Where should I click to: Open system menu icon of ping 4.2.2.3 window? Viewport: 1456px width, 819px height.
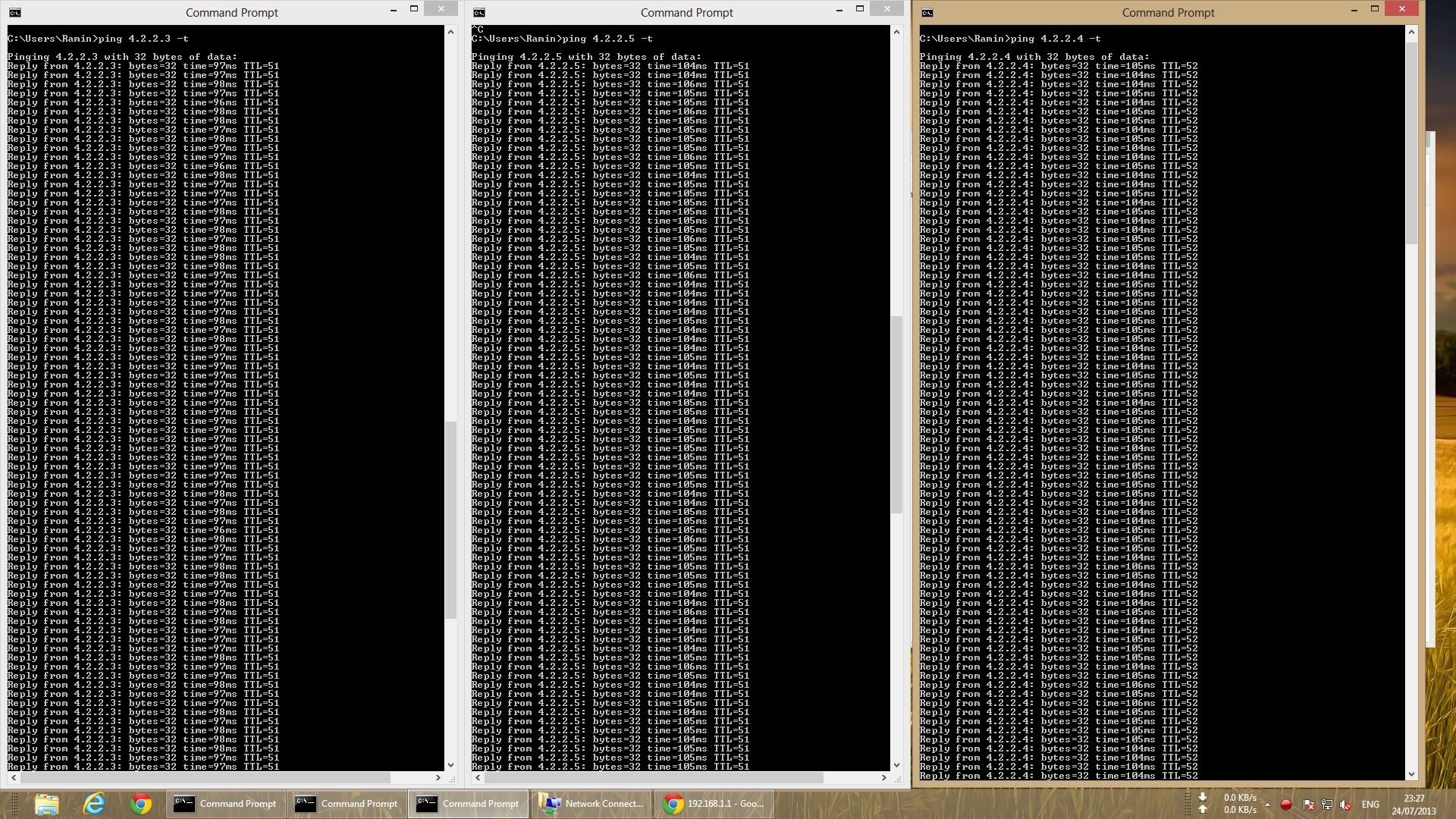[x=15, y=12]
